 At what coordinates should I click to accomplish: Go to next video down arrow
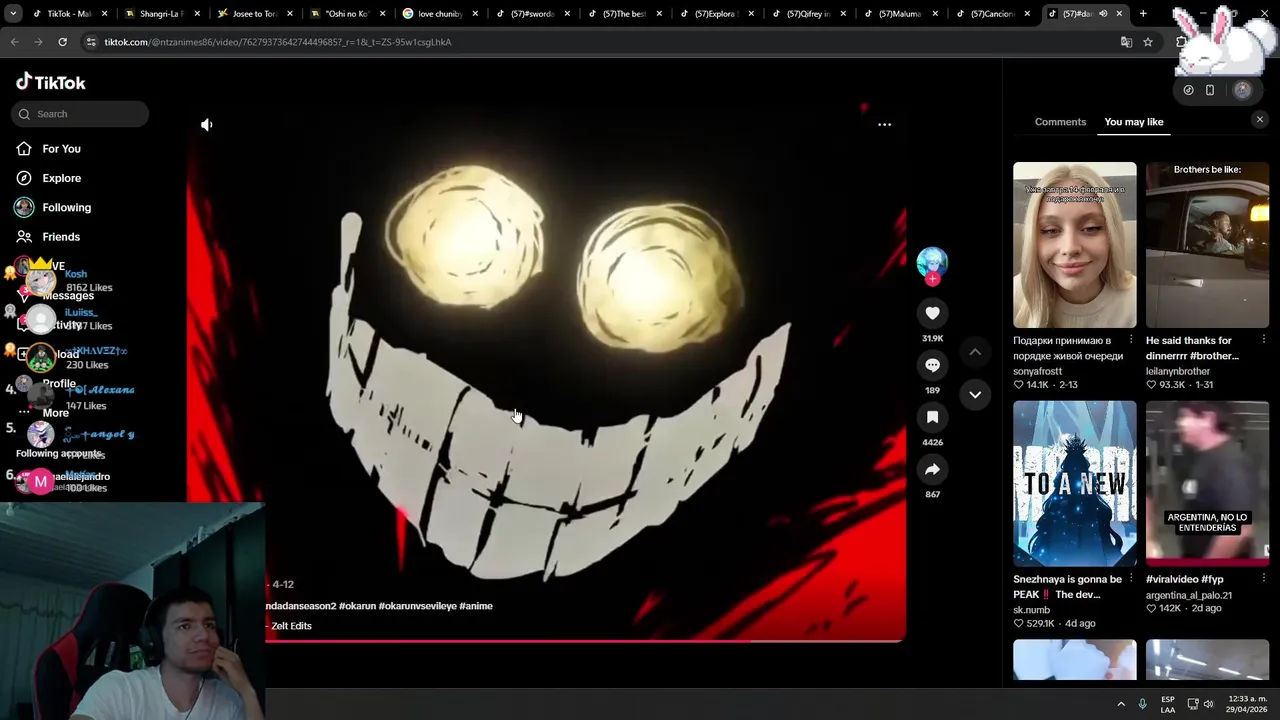pyautogui.click(x=975, y=394)
